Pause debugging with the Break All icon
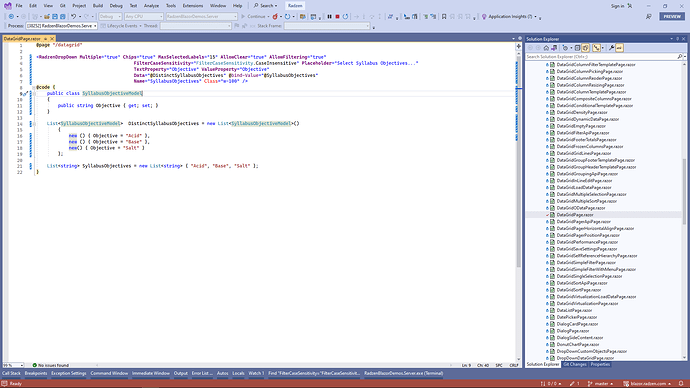Viewport: 690px width, 388px height. 329,17
